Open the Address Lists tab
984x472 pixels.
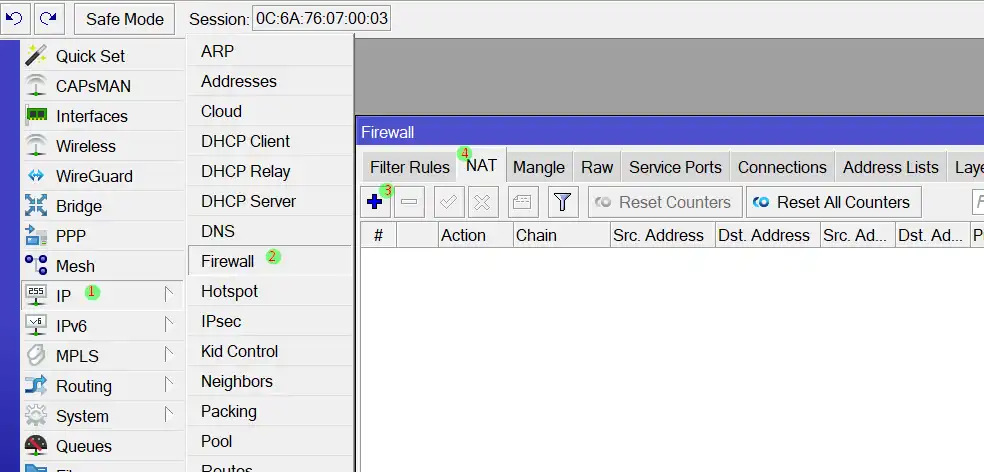click(890, 167)
